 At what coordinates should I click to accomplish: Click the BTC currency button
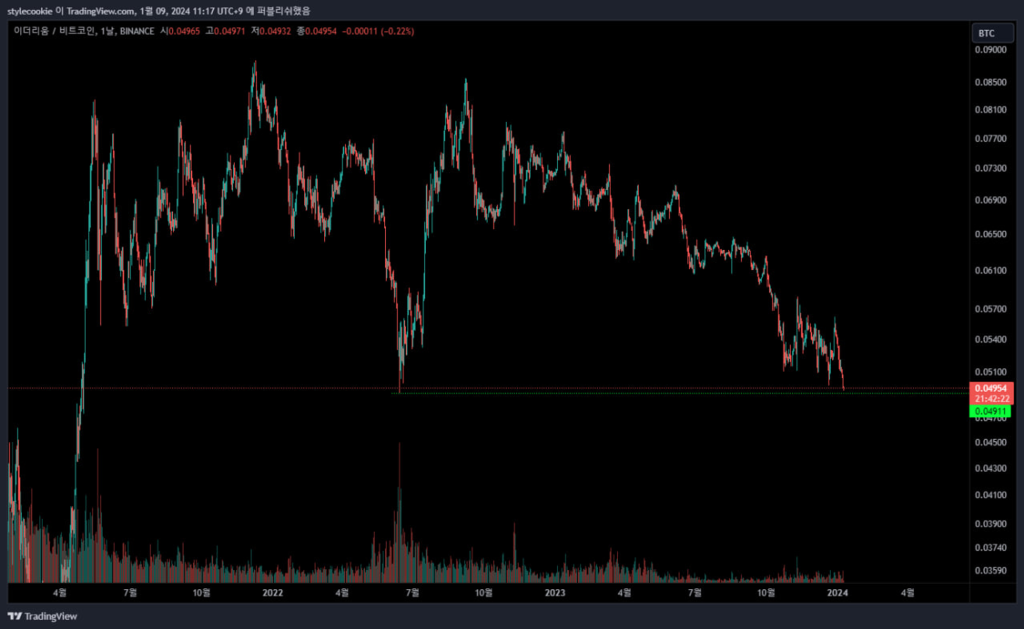(985, 34)
